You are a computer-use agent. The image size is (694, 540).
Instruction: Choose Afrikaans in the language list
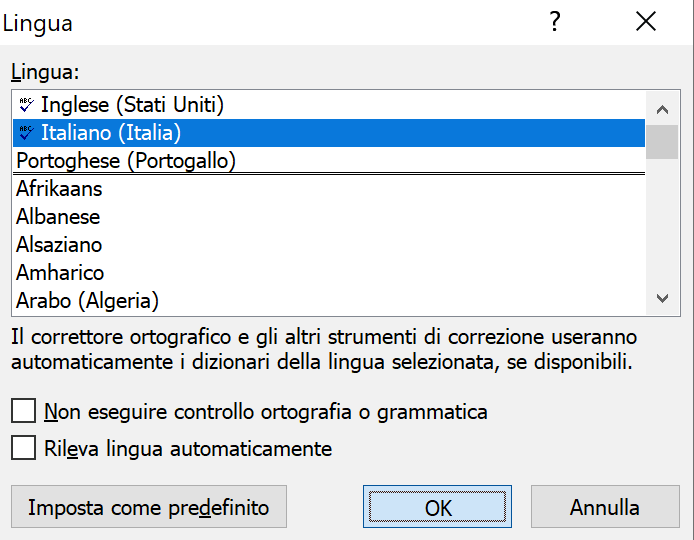pyautogui.click(x=329, y=189)
